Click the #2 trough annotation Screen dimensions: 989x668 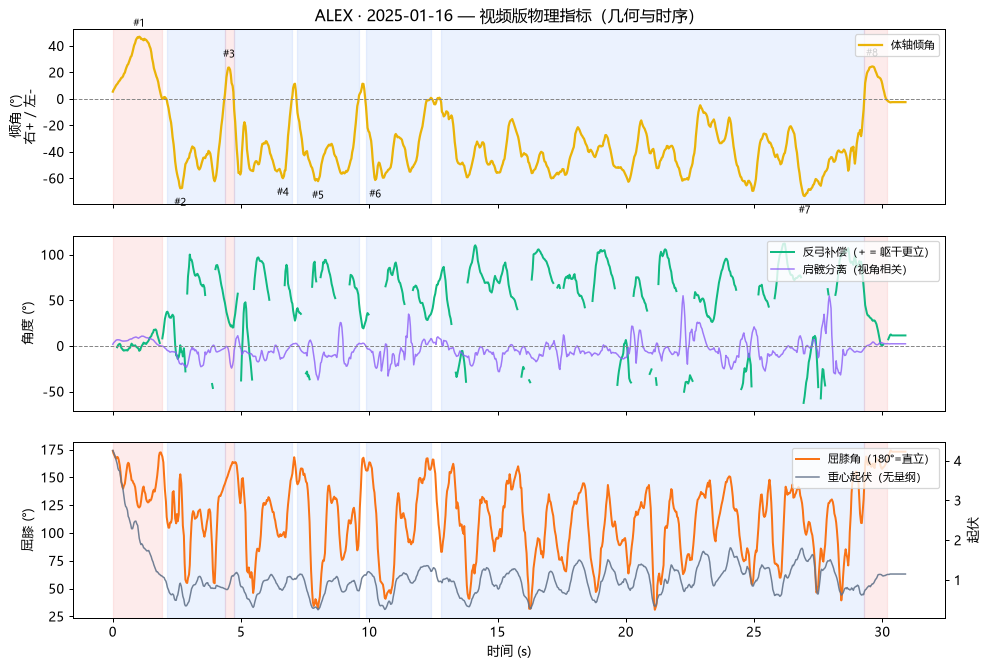[180, 202]
